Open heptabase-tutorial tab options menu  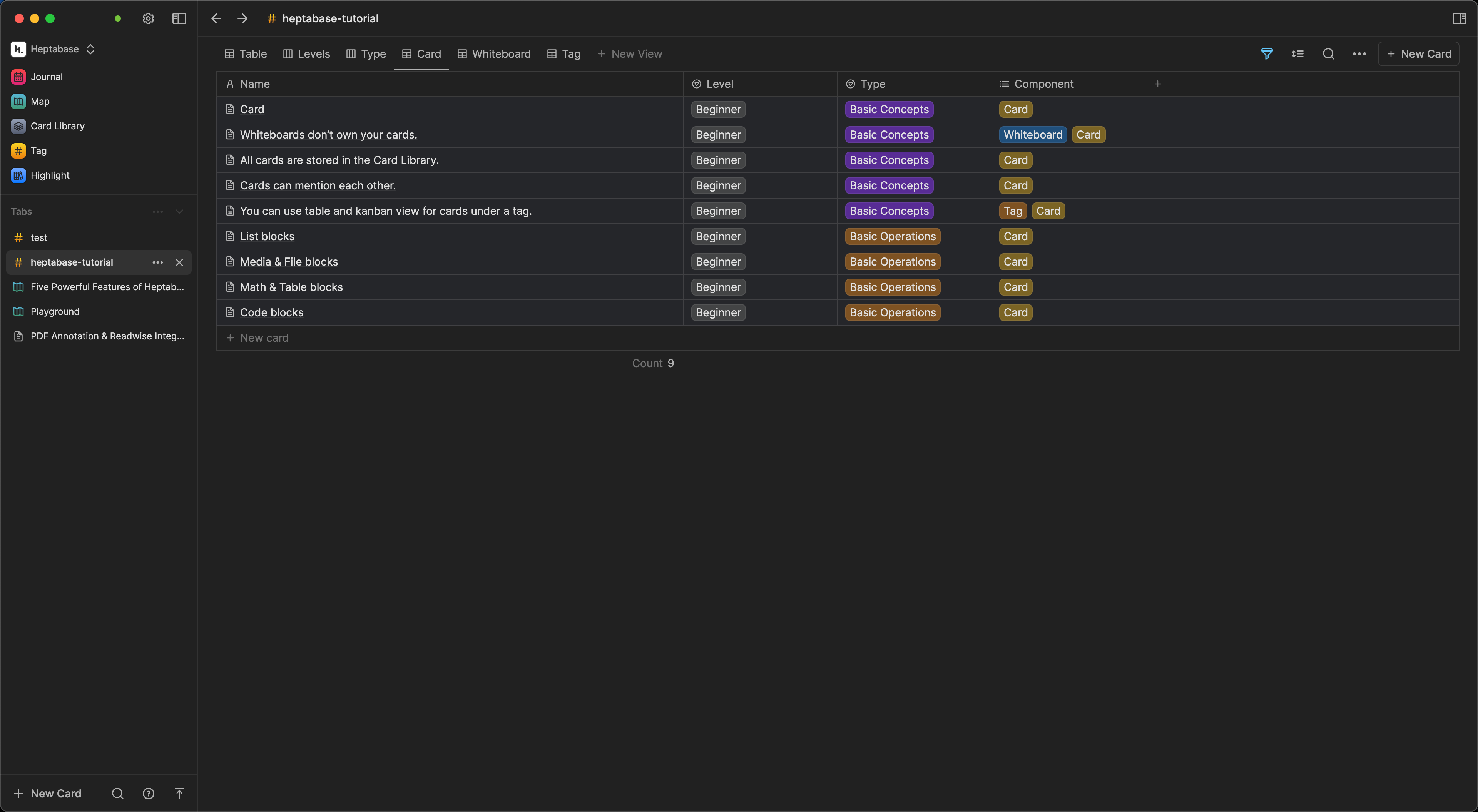coord(158,262)
